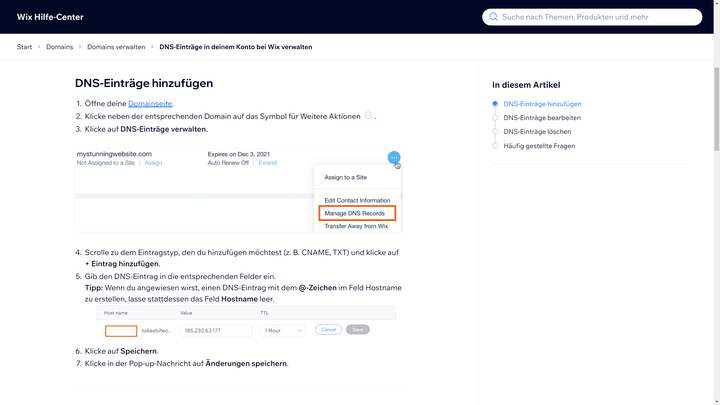The height and width of the screenshot is (405, 720).
Task: Click the bold text + Eintrag hinzufügen
Action: 122,264
